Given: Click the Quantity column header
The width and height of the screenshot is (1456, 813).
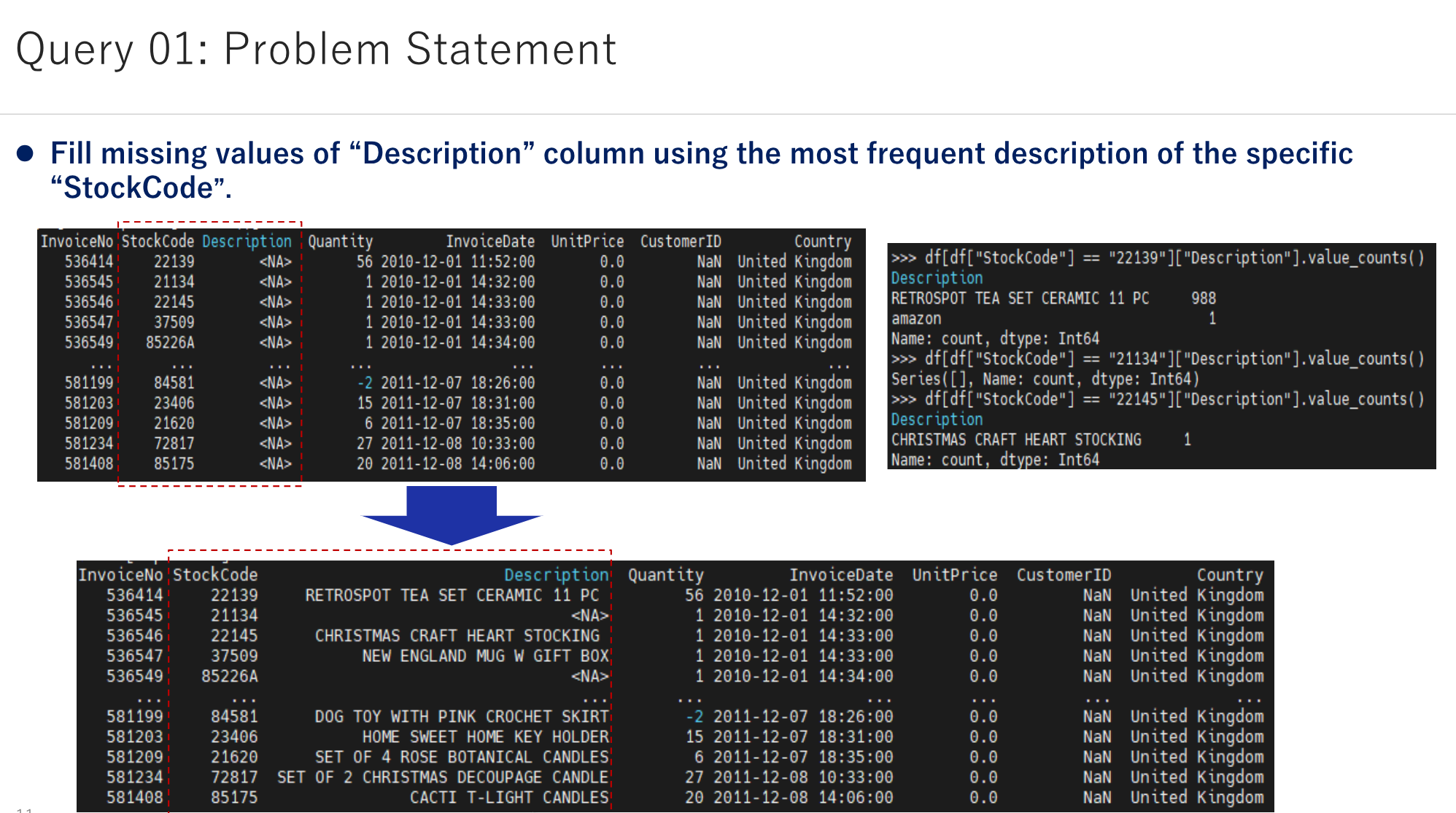Looking at the screenshot, I should click(339, 241).
